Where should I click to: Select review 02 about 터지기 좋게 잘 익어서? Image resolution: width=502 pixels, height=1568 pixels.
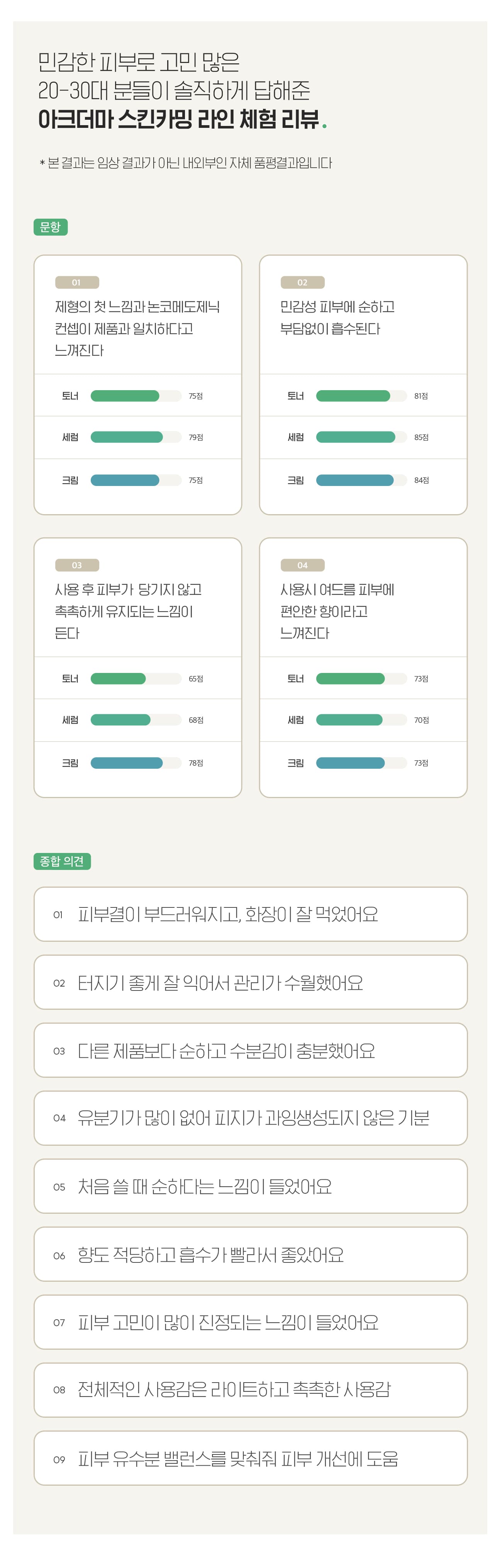click(x=251, y=982)
